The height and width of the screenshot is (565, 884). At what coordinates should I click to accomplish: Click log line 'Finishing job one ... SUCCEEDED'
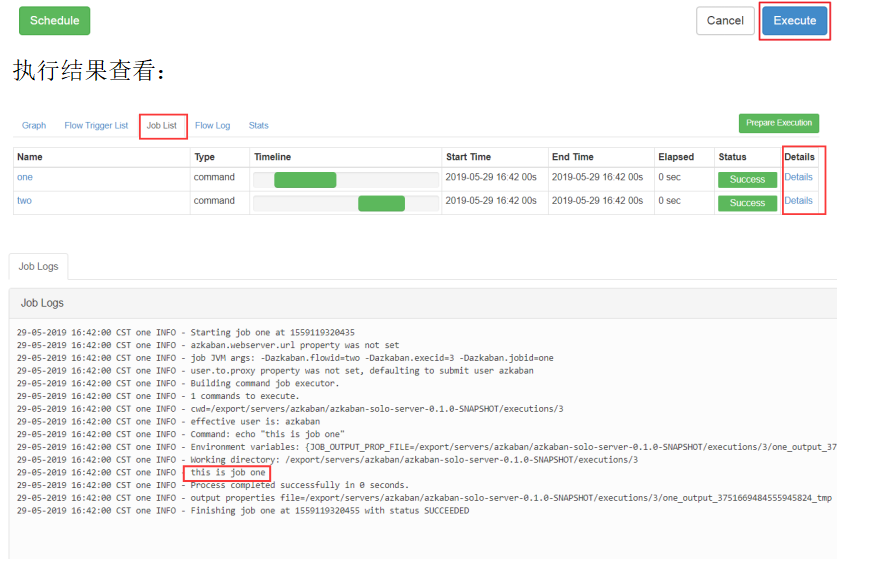(x=243, y=511)
